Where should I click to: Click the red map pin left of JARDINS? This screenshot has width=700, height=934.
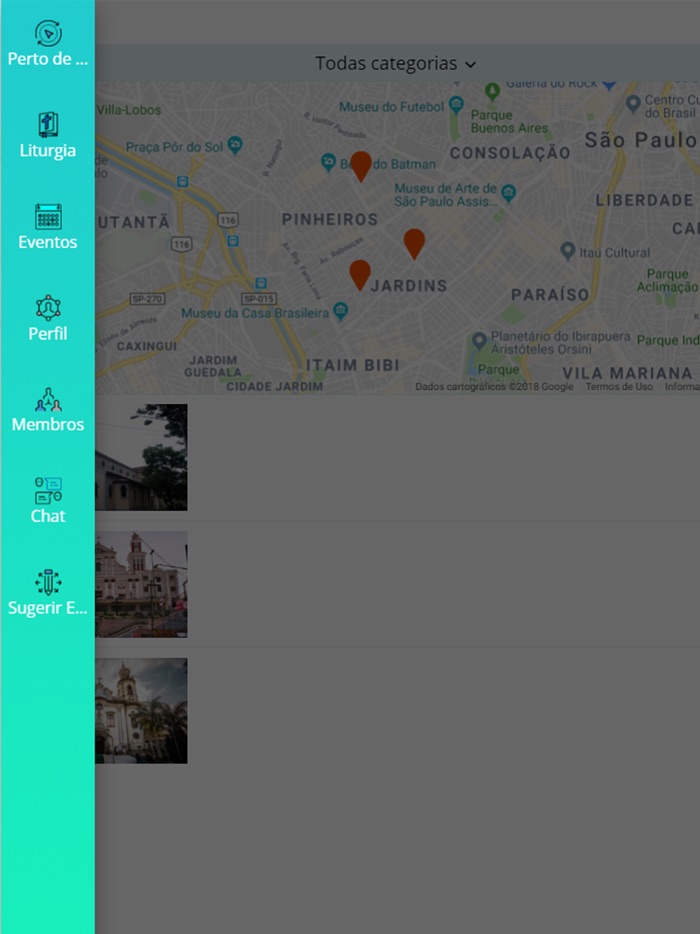pyautogui.click(x=360, y=275)
